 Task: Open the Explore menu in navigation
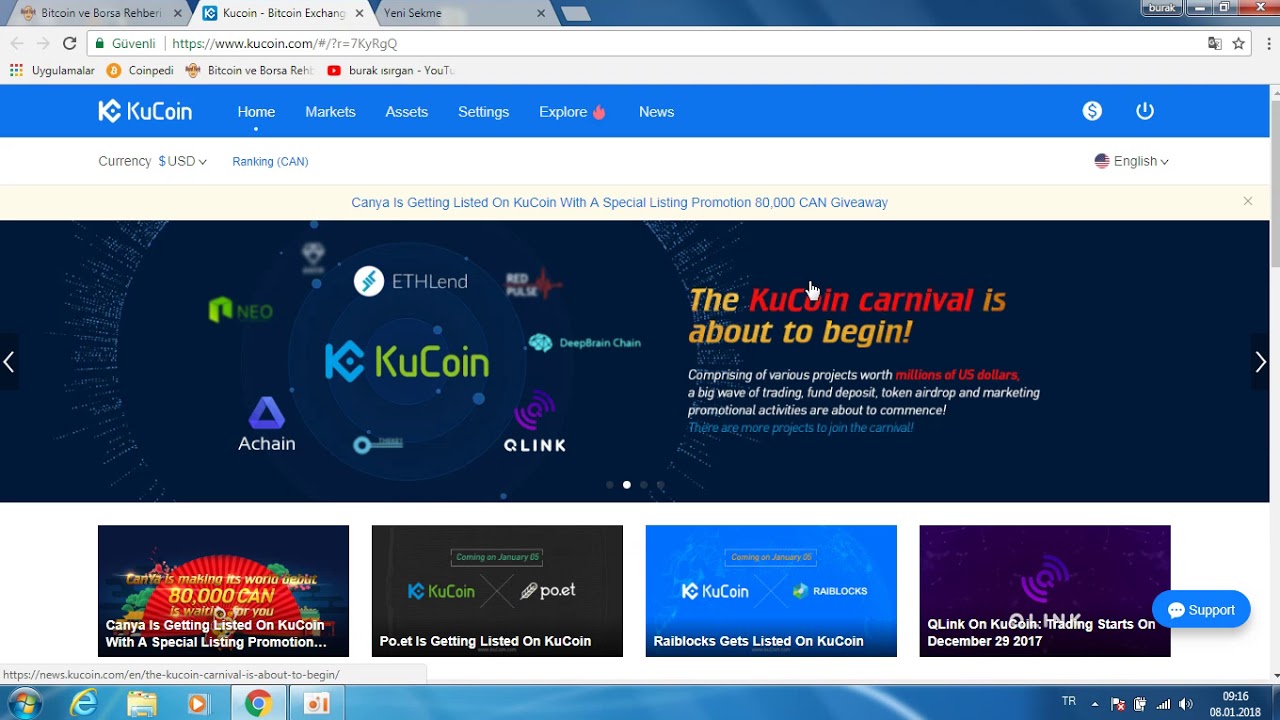572,112
